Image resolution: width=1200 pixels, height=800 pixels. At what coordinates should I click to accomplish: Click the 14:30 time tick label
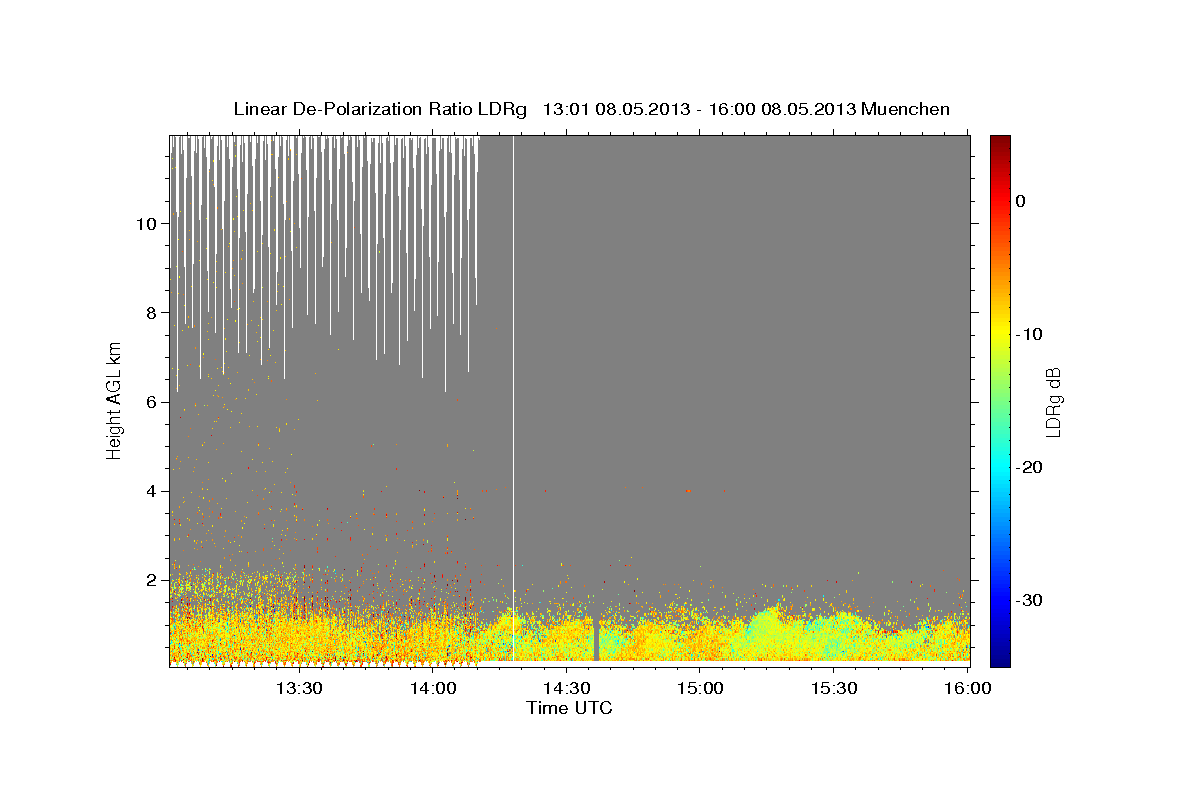[x=566, y=688]
